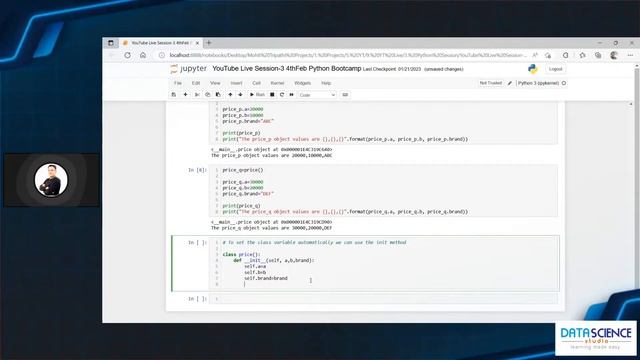The width and height of the screenshot is (640, 360).
Task: Interrupt the kernel with the stop icon
Action: [x=272, y=95]
